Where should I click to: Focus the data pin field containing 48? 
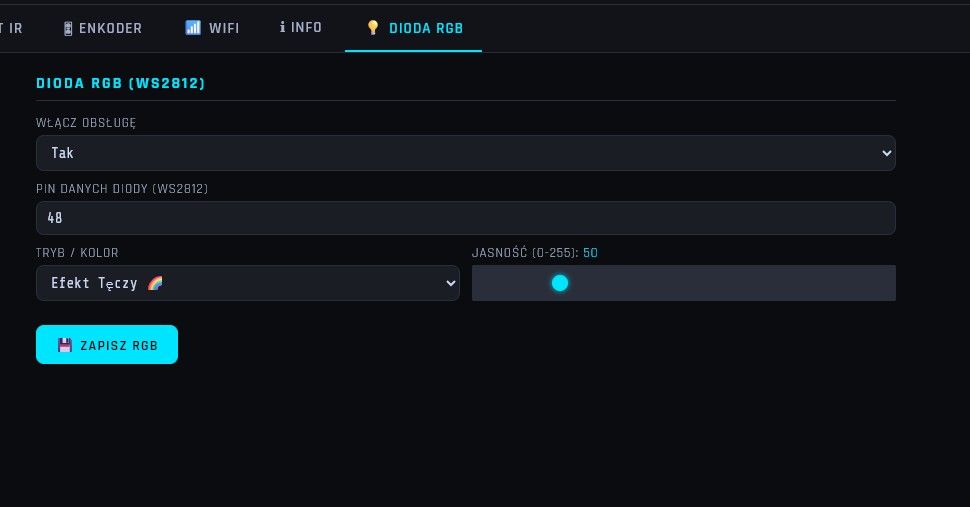(466, 218)
